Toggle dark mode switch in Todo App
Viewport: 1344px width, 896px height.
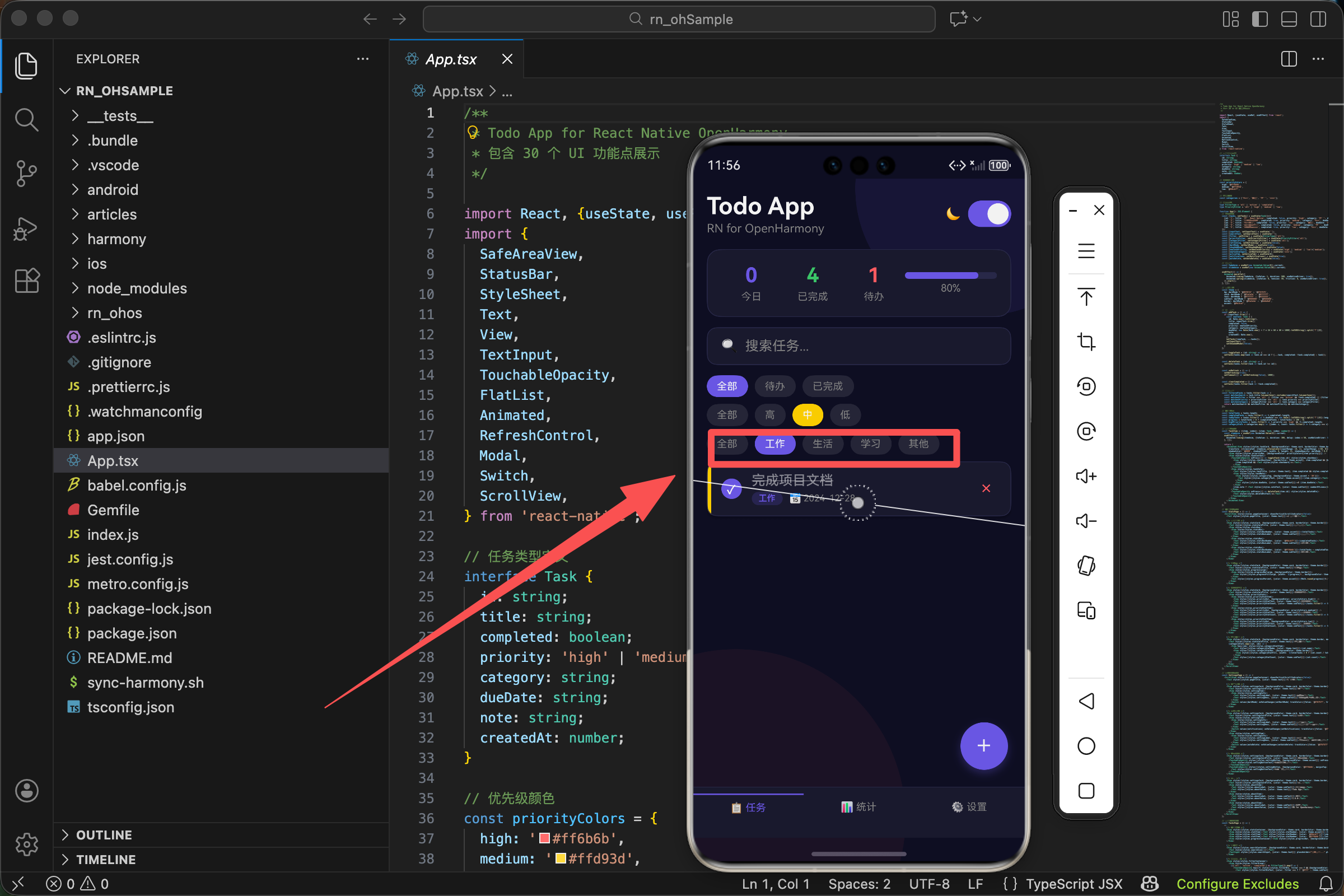(x=989, y=214)
